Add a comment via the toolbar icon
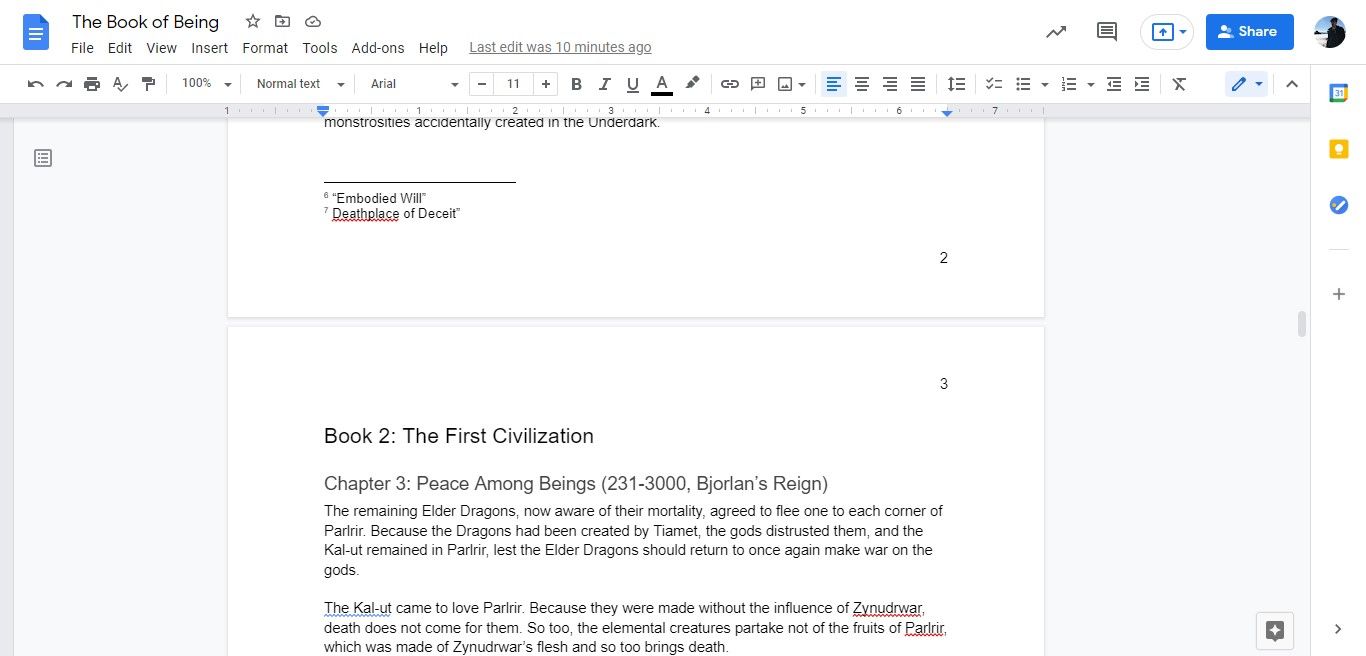Image resolution: width=1366 pixels, height=656 pixels. 758,84
